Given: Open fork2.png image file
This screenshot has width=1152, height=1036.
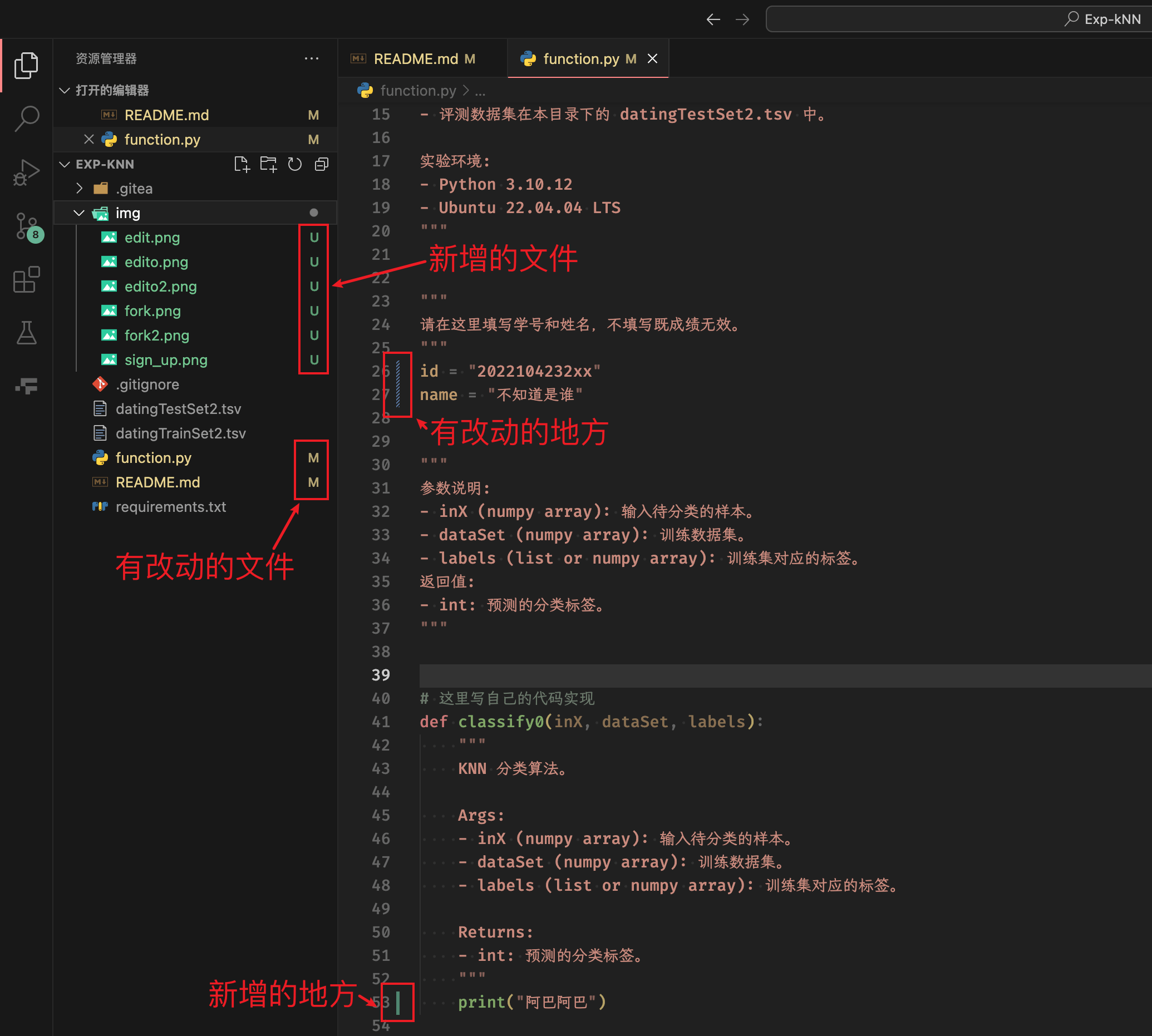Looking at the screenshot, I should coord(195,336).
